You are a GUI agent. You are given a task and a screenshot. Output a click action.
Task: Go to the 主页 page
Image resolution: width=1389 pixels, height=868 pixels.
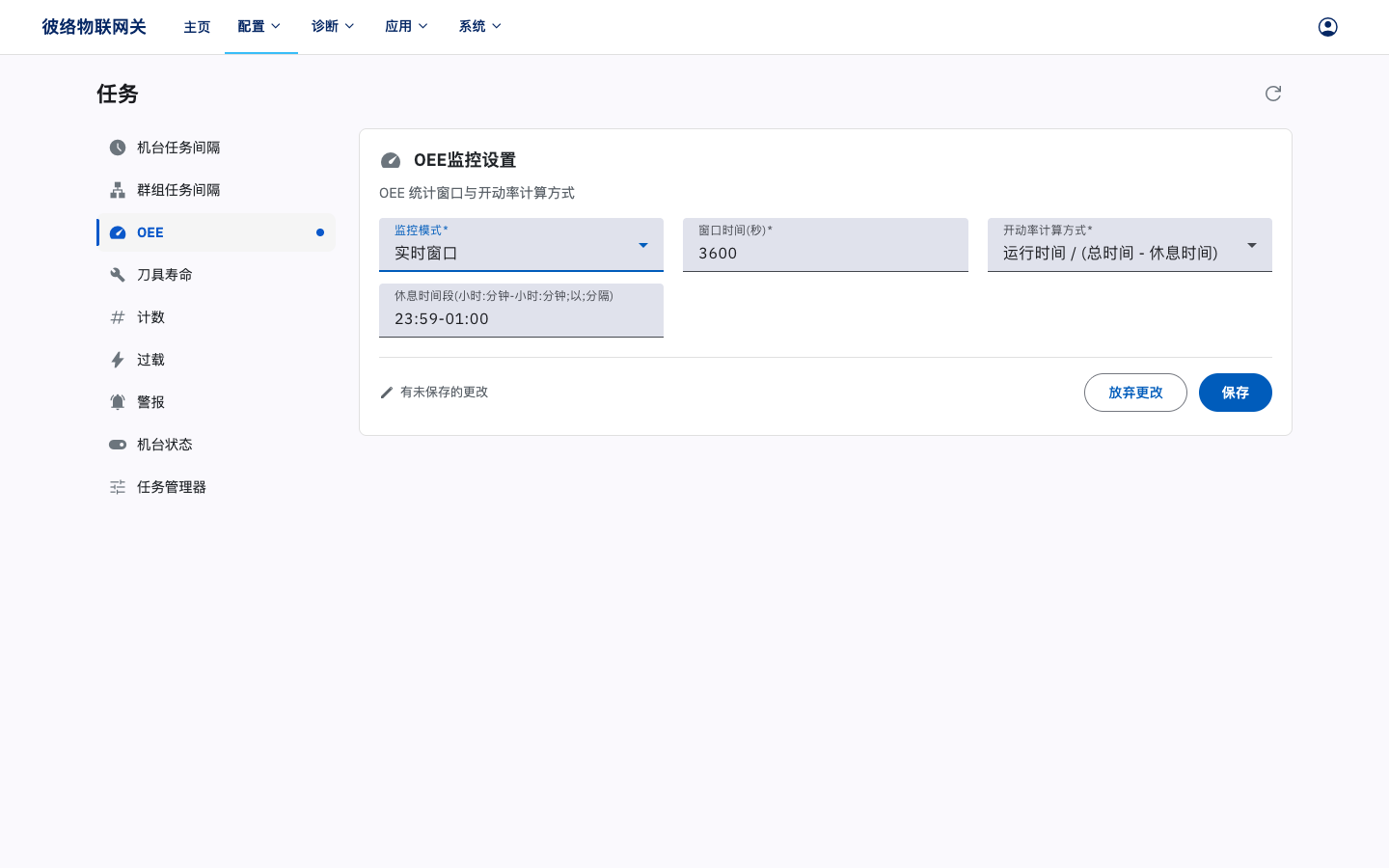(x=197, y=27)
